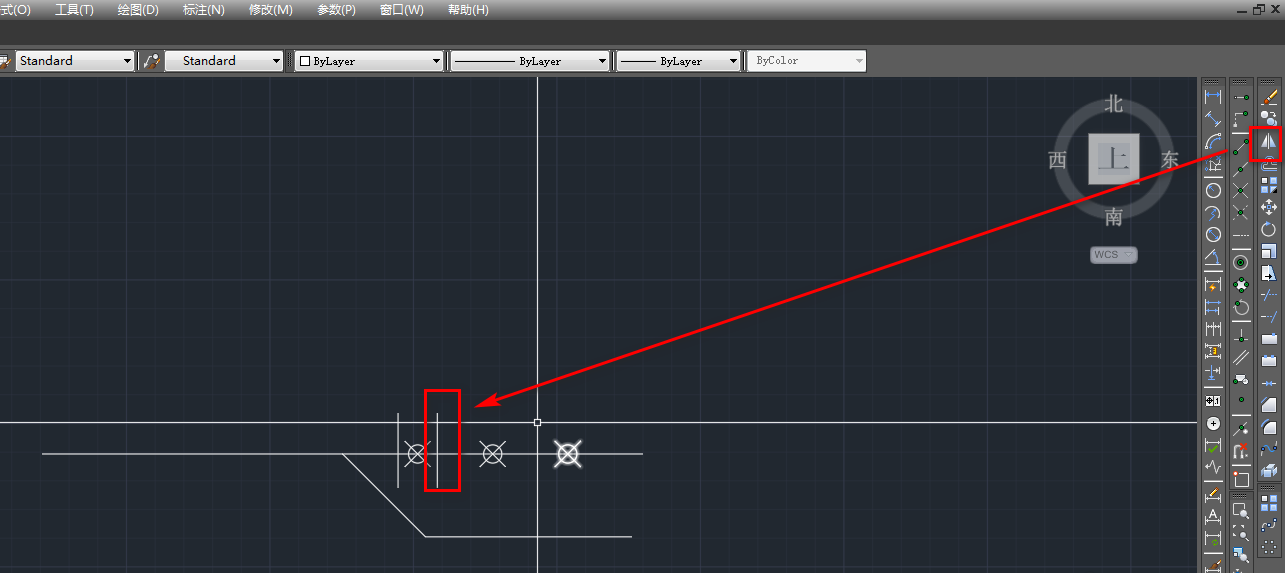
Task: Turn off object snaps with Snap None
Action: (x=1241, y=450)
